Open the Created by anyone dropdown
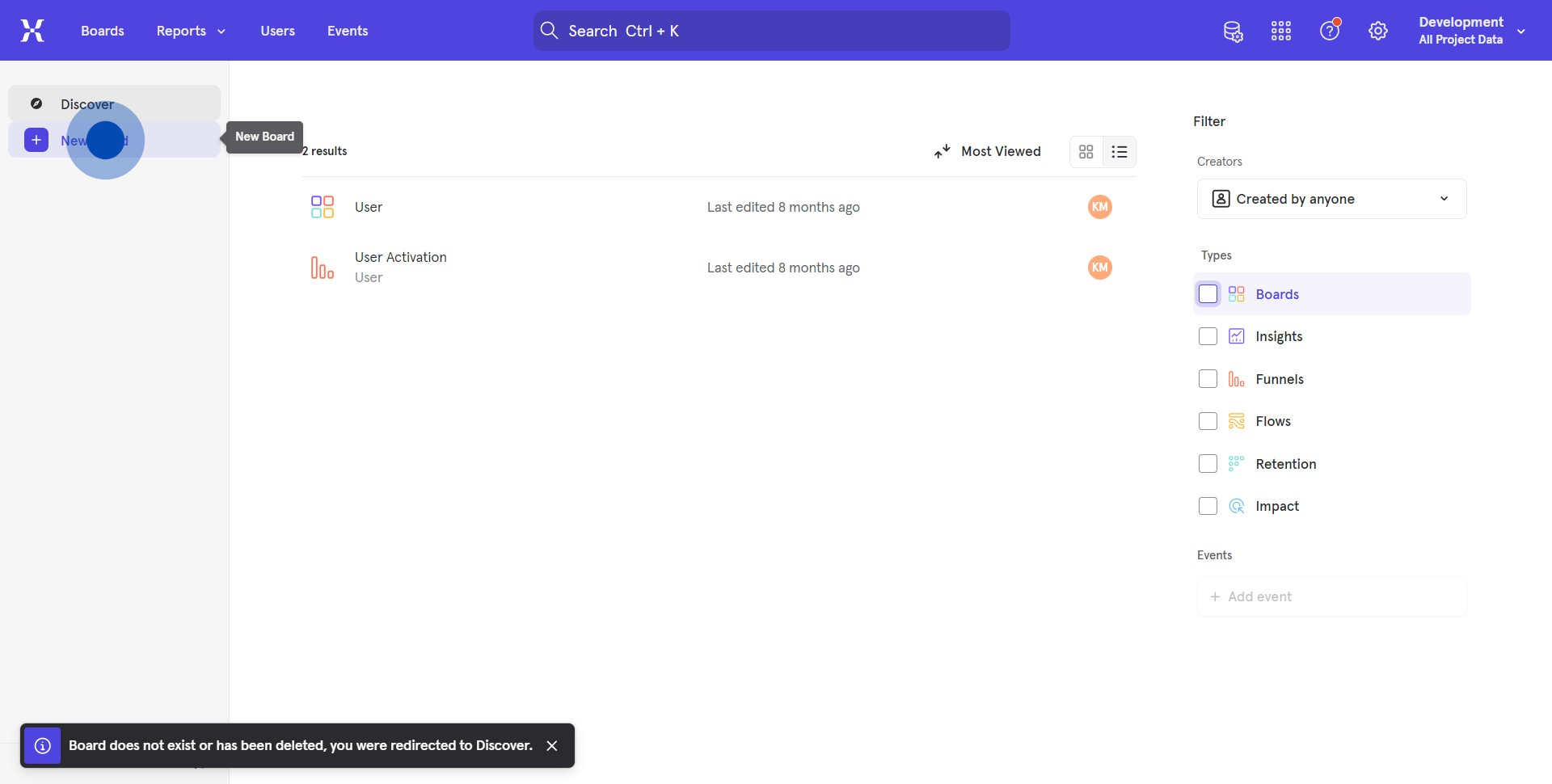The width and height of the screenshot is (1552, 784). 1331,199
